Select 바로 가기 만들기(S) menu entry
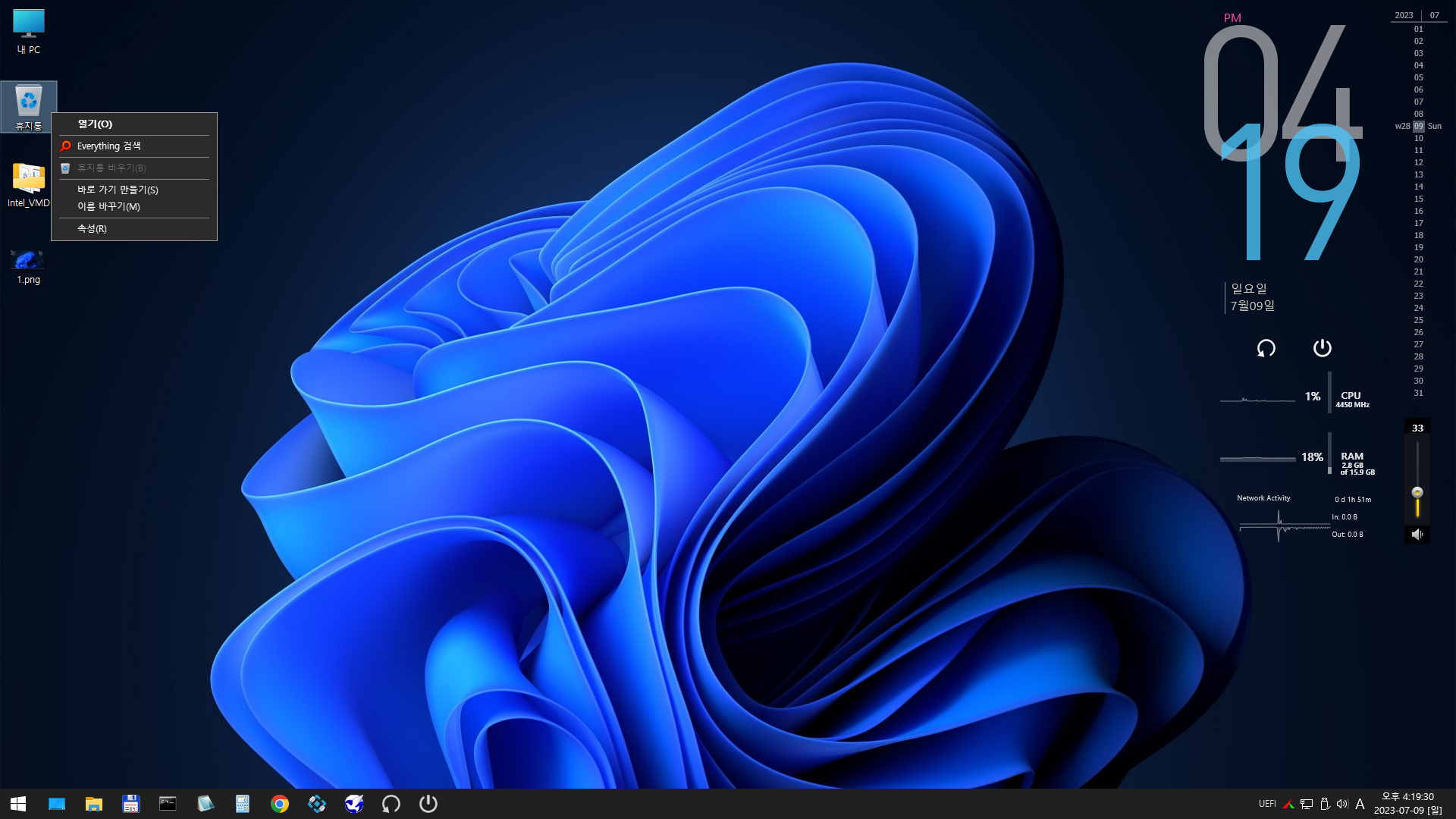Viewport: 1456px width, 819px height. 134,190
